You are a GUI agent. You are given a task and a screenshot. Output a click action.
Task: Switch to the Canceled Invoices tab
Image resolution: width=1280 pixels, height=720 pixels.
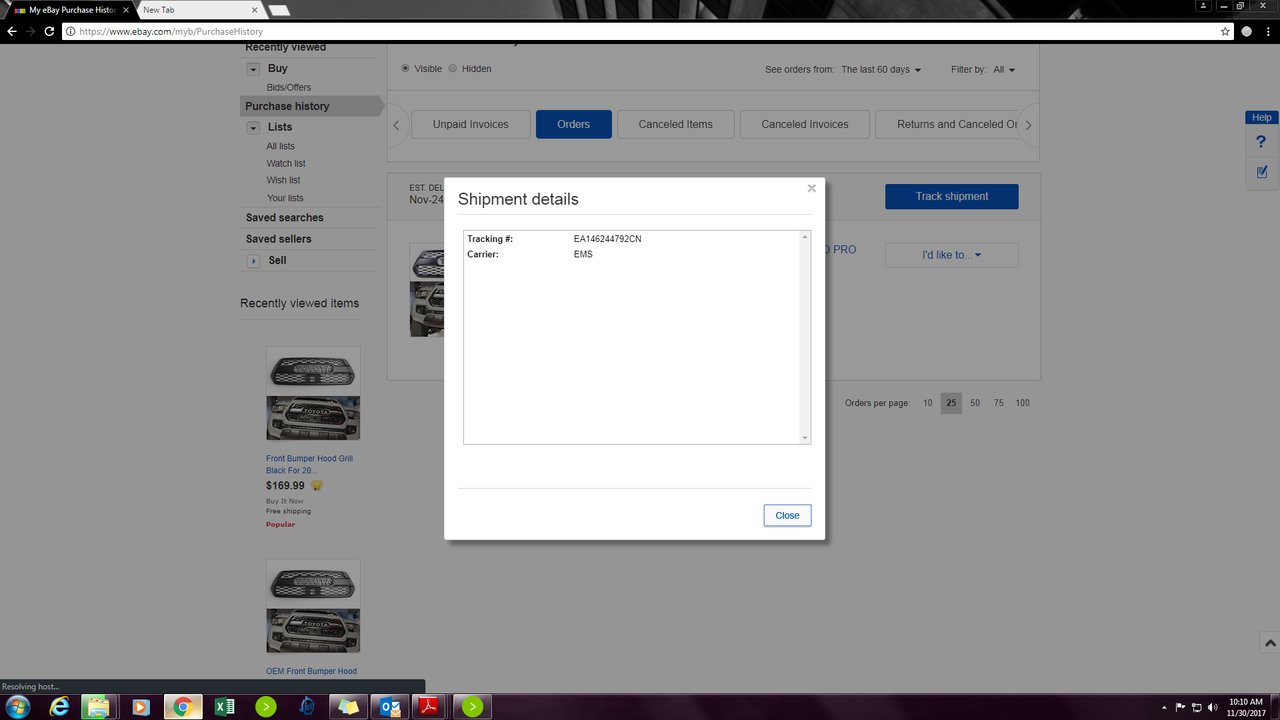click(x=805, y=124)
